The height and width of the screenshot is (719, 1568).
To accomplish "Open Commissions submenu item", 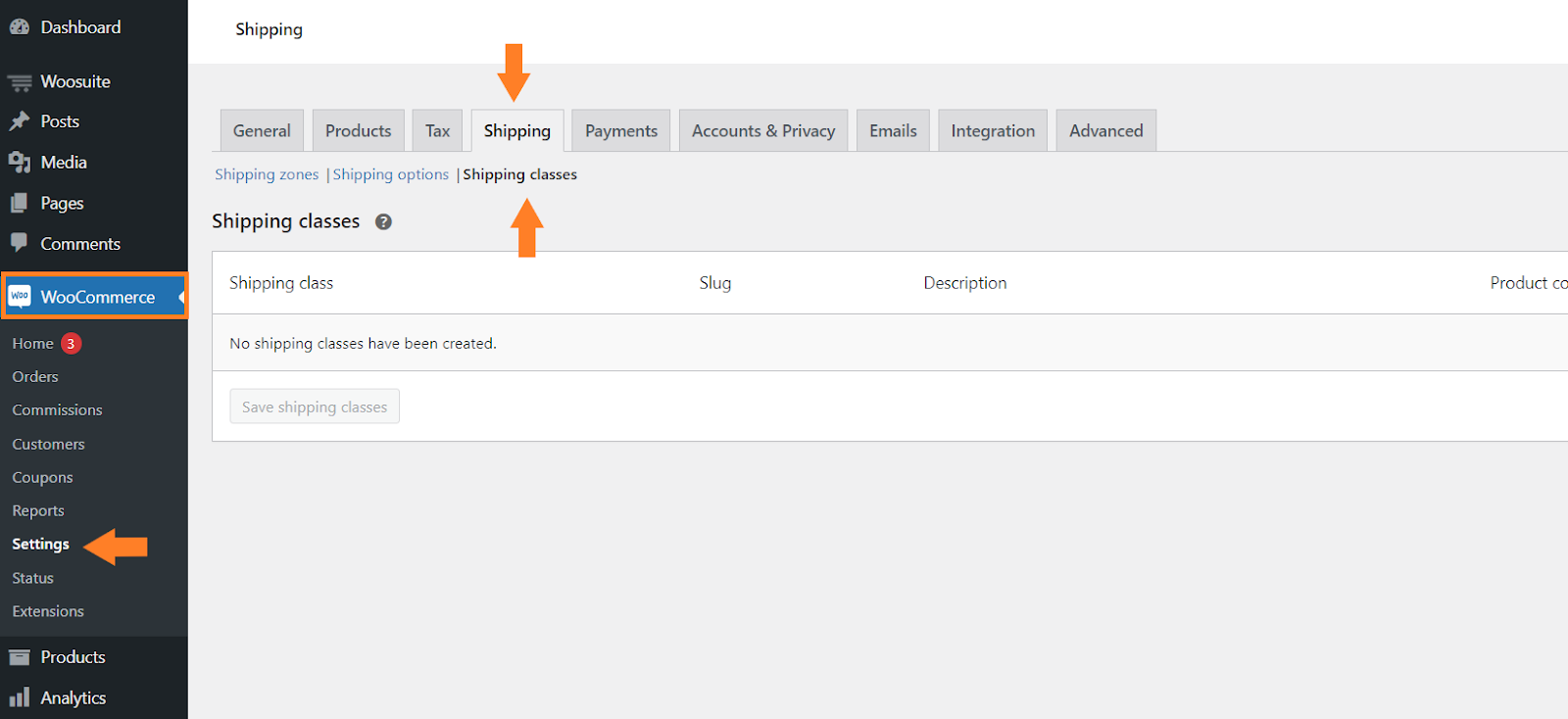I will [x=57, y=409].
